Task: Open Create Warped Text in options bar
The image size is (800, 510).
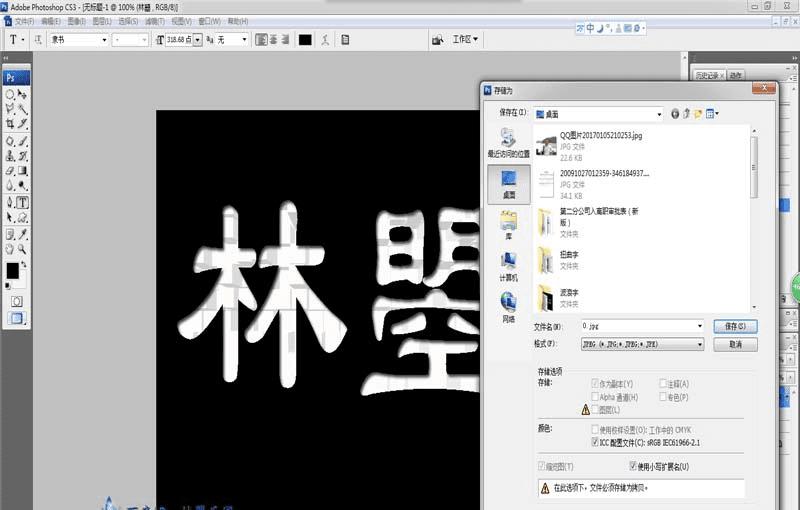Action: pyautogui.click(x=325, y=39)
